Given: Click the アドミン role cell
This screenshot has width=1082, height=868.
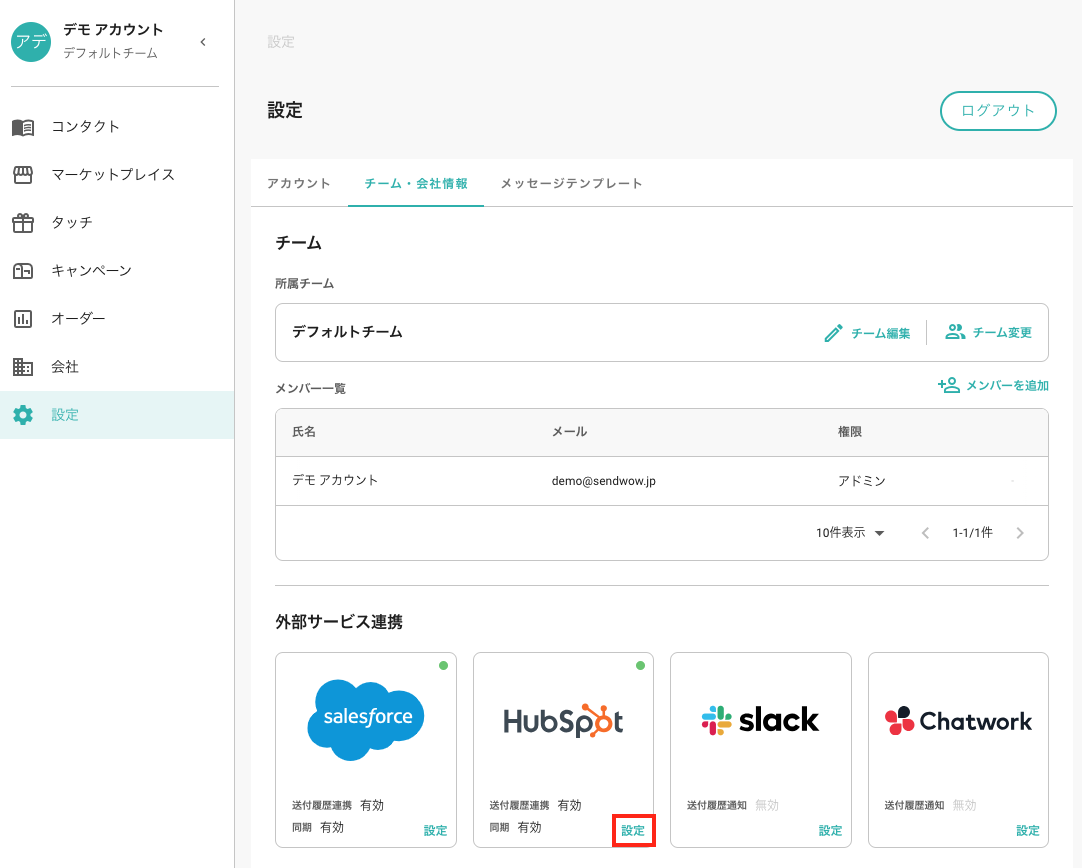Looking at the screenshot, I should (x=862, y=481).
